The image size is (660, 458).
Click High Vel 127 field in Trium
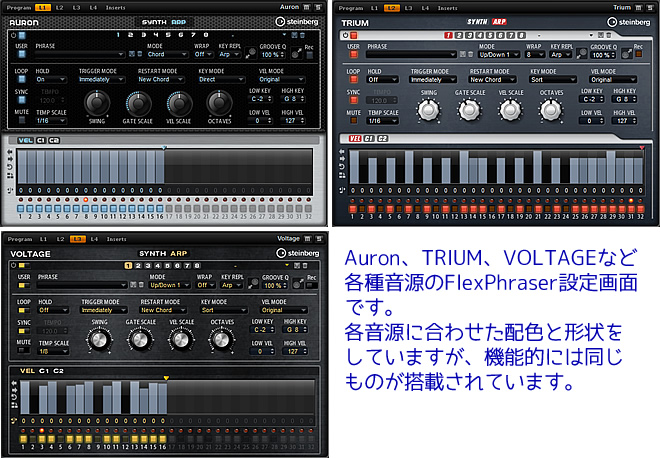click(x=625, y=121)
